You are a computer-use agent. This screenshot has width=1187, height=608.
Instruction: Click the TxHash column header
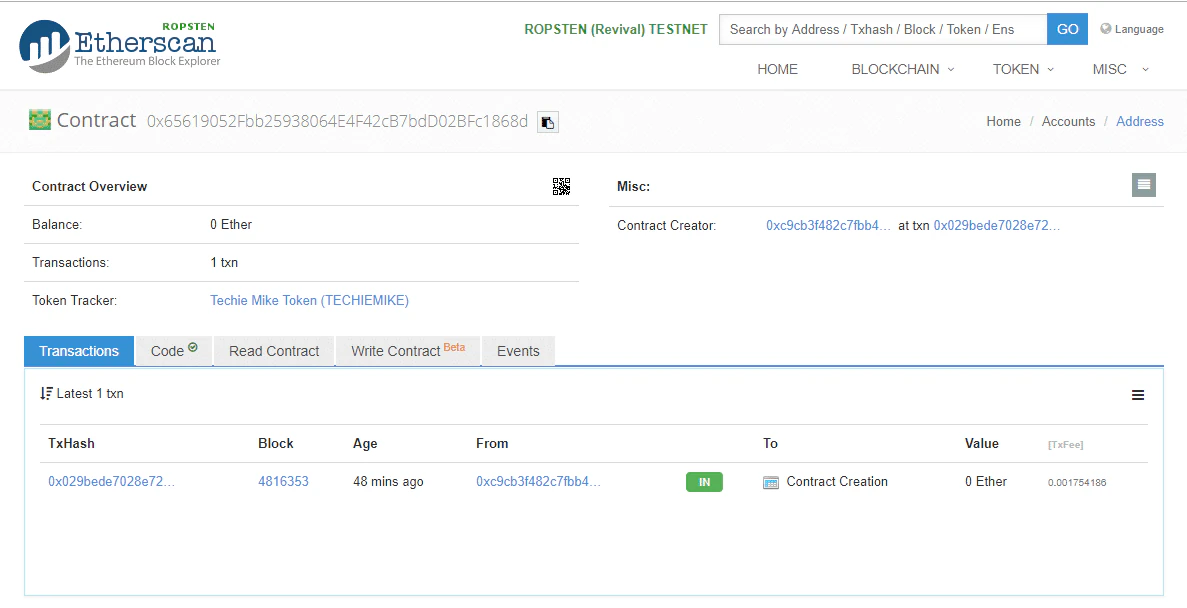pos(71,444)
